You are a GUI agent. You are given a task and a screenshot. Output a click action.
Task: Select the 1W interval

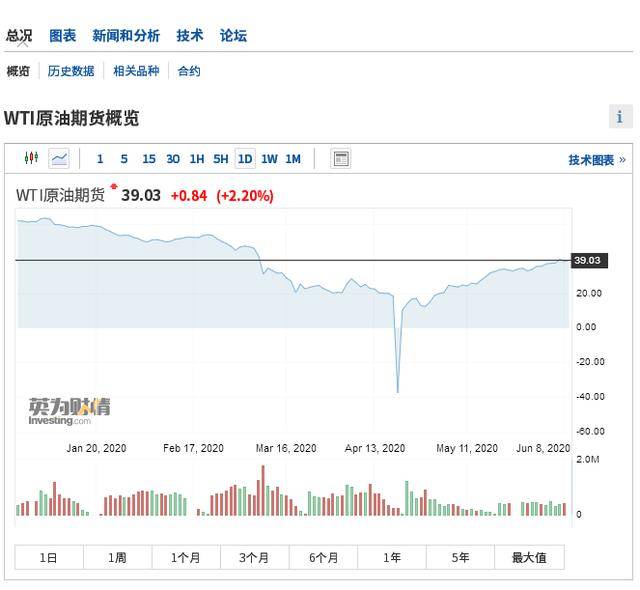(269, 159)
